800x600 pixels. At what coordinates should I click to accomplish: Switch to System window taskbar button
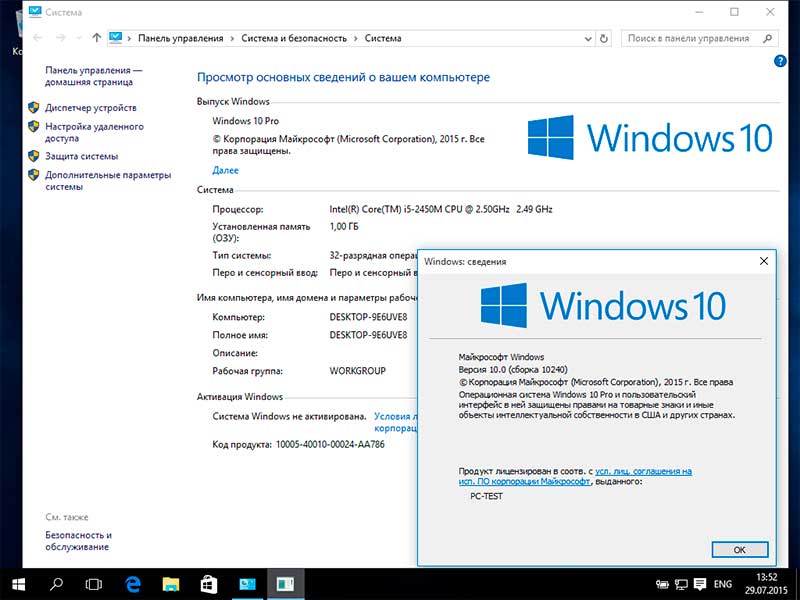(x=248, y=584)
